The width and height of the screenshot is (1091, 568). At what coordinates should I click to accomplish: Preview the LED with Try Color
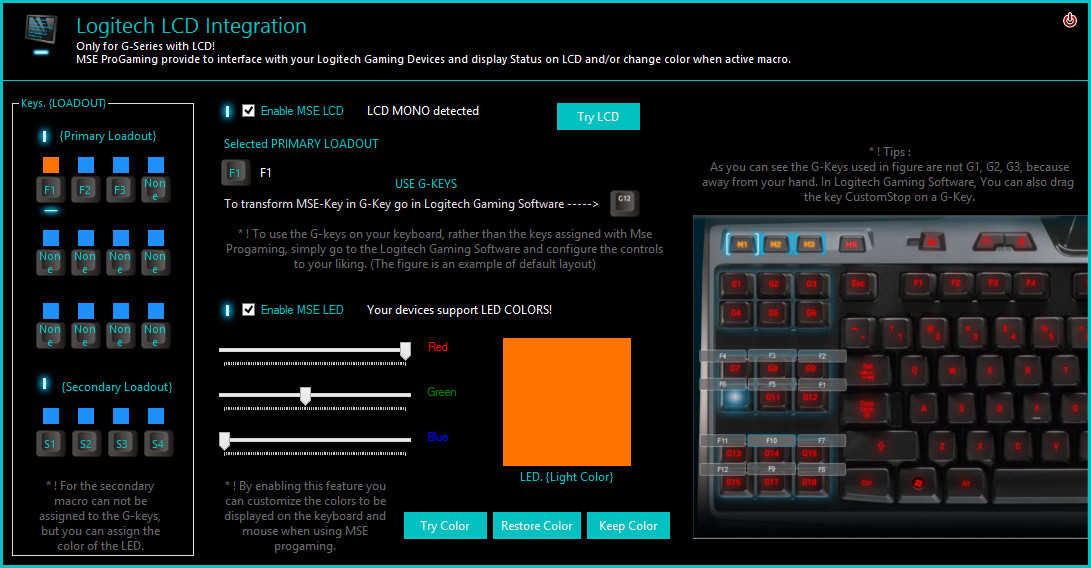tap(445, 526)
